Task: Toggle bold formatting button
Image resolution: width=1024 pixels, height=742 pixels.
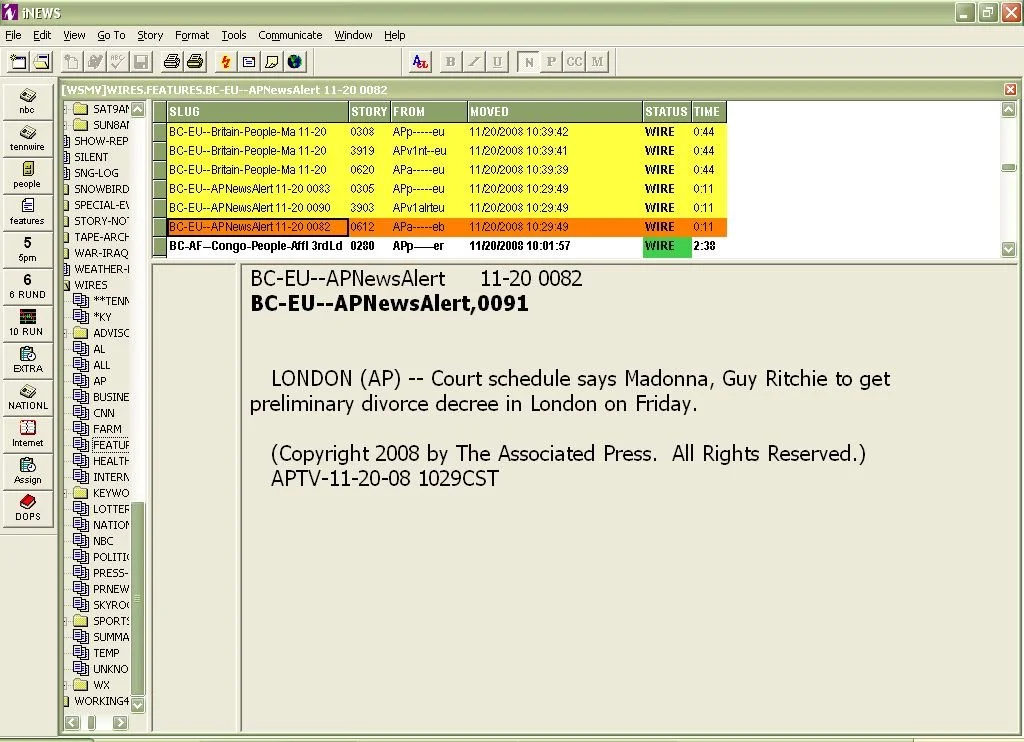Action: coord(450,62)
